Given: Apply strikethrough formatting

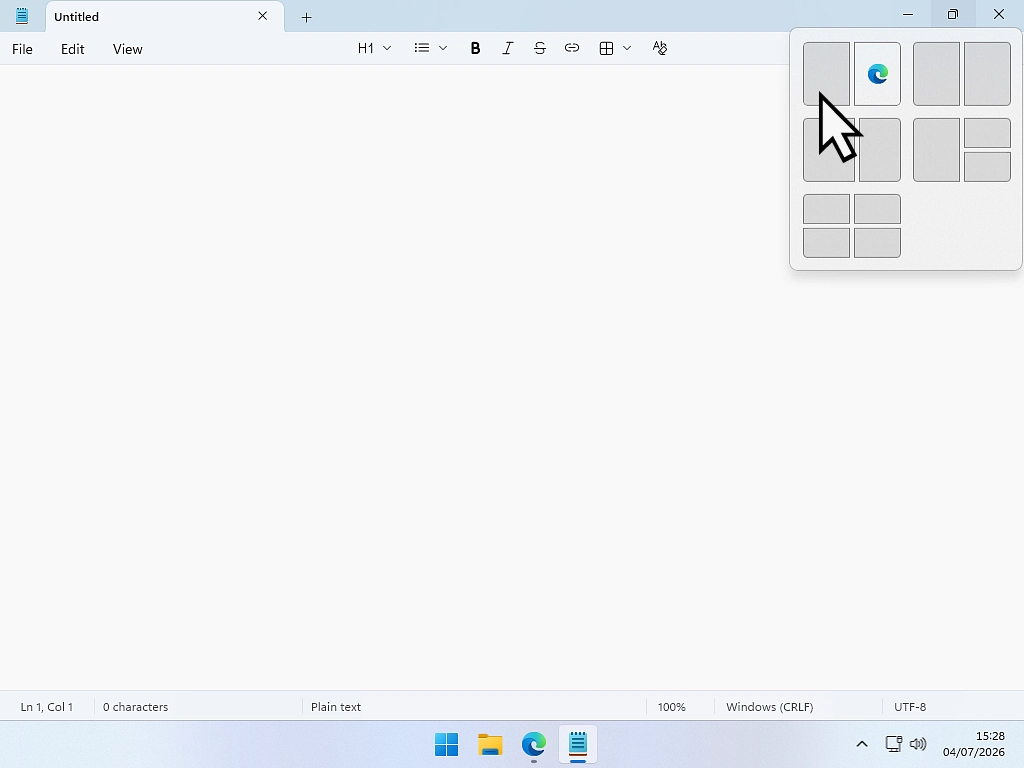Looking at the screenshot, I should coord(539,48).
